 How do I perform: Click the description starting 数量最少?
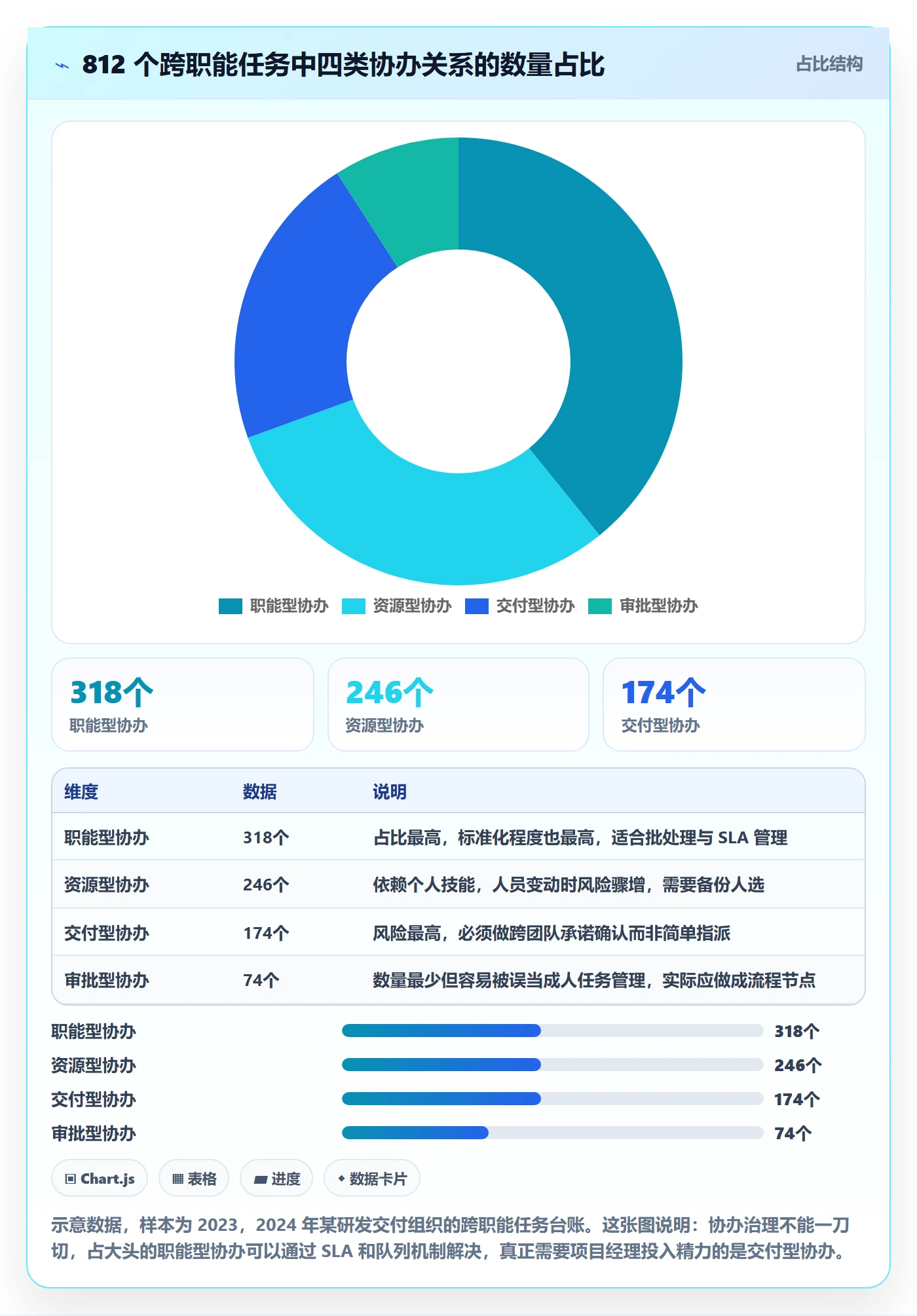[x=594, y=980]
